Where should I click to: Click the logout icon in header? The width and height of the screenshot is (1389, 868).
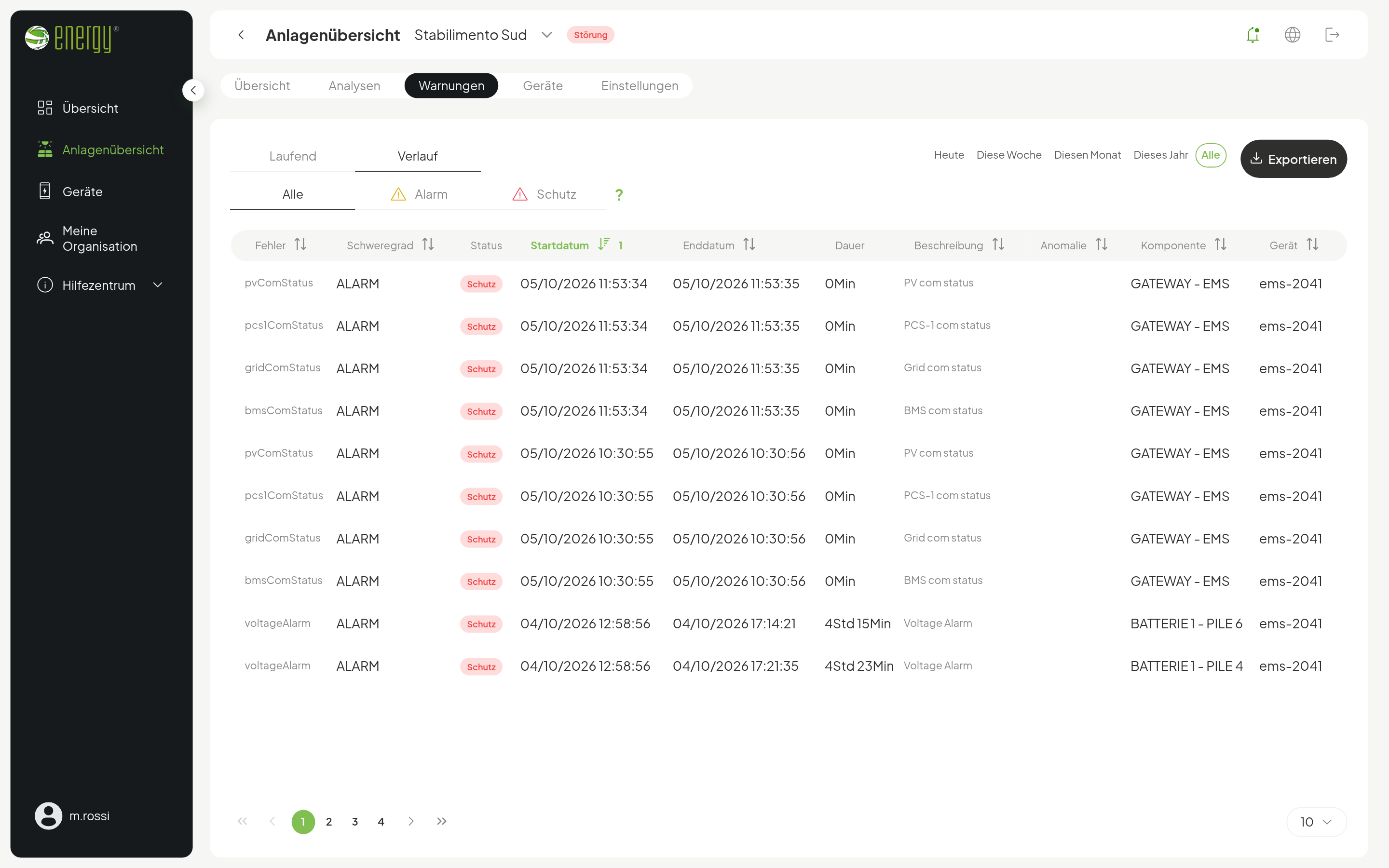click(x=1332, y=35)
